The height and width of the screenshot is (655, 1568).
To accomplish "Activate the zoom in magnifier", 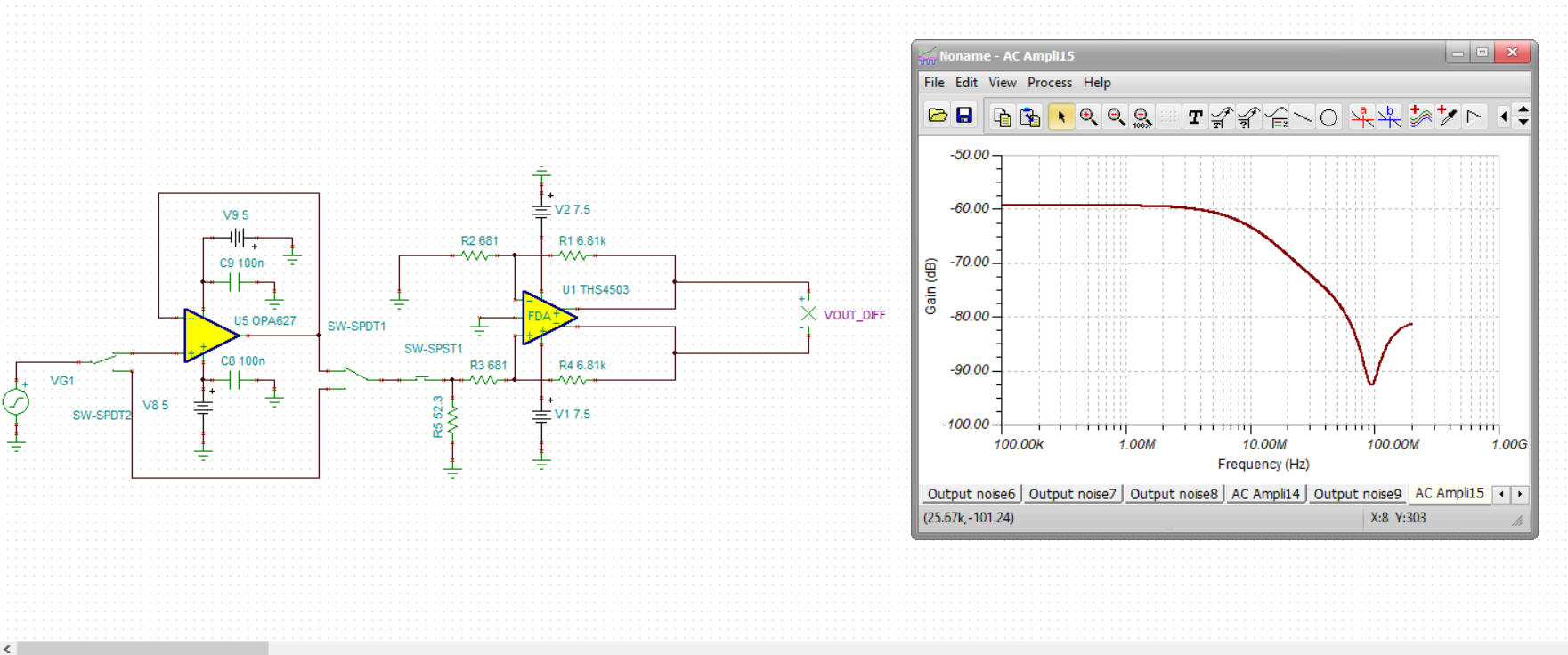I will [1088, 117].
